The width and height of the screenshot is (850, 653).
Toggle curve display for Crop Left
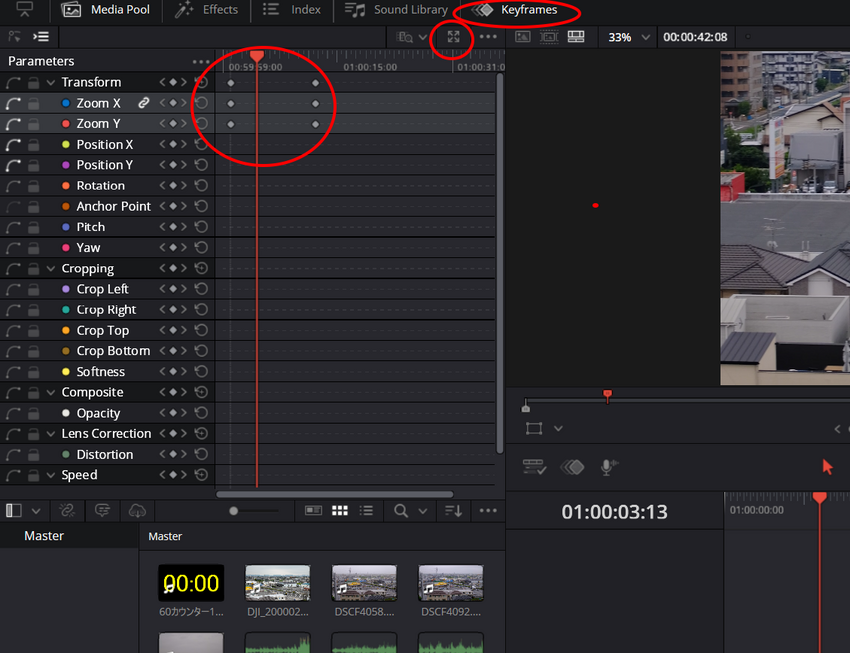click(x=14, y=289)
